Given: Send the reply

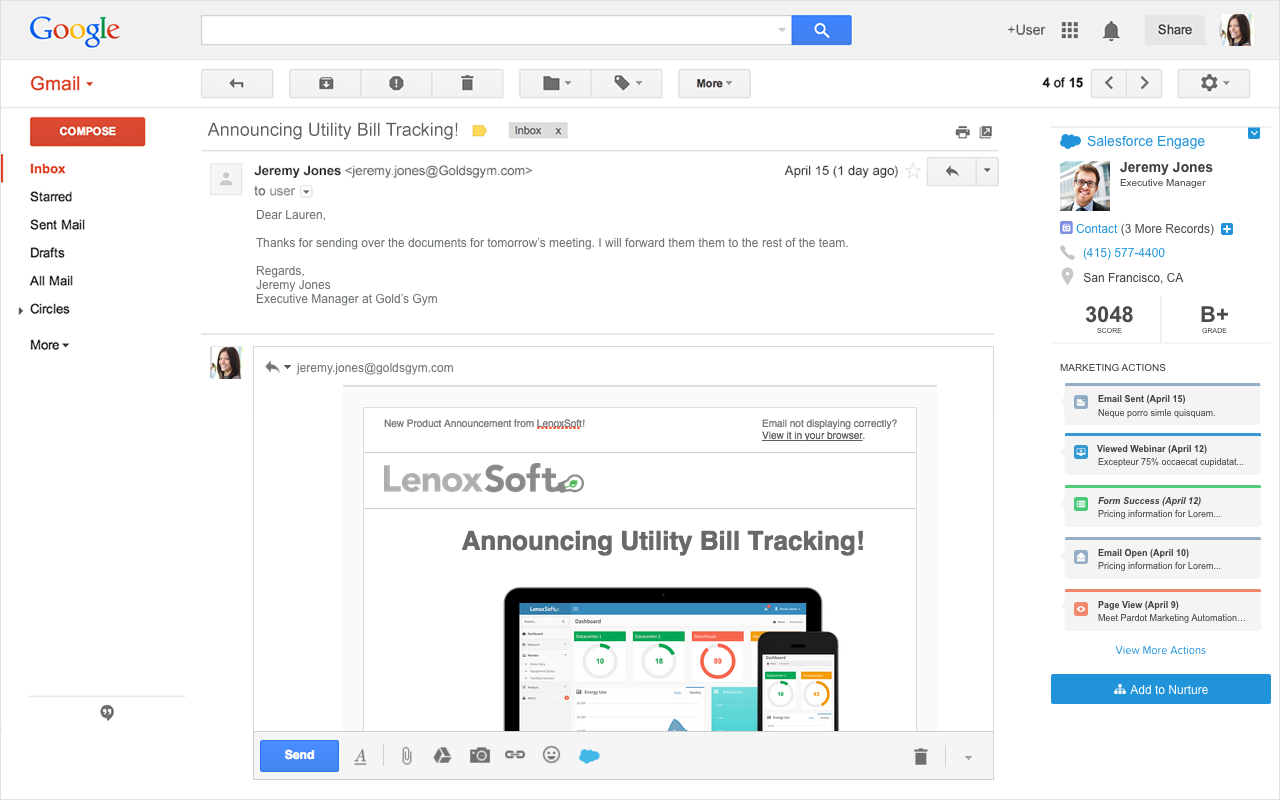Looking at the screenshot, I should pyautogui.click(x=299, y=755).
